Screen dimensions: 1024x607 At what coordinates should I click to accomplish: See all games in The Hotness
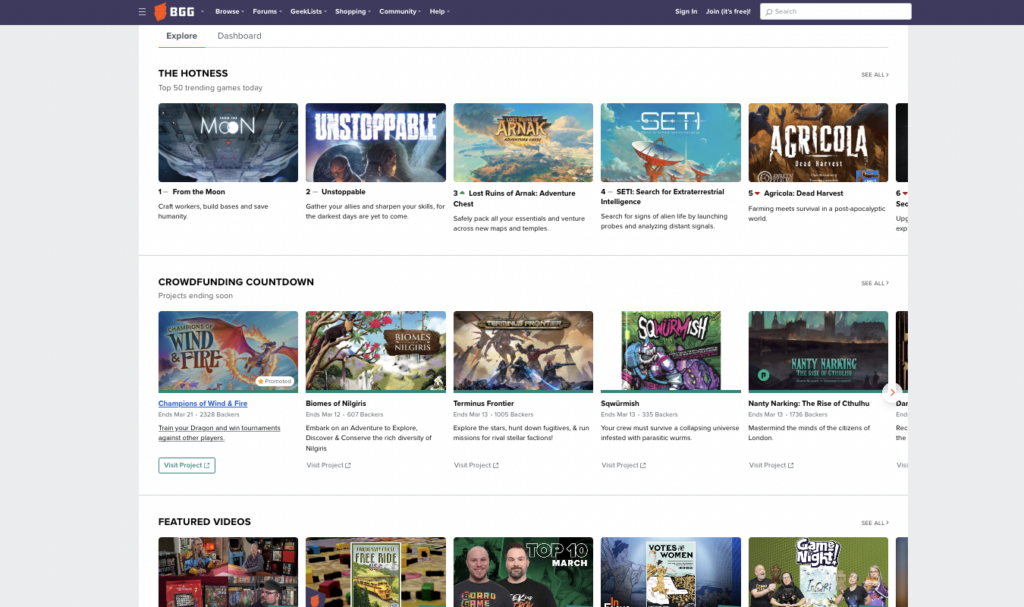point(874,74)
